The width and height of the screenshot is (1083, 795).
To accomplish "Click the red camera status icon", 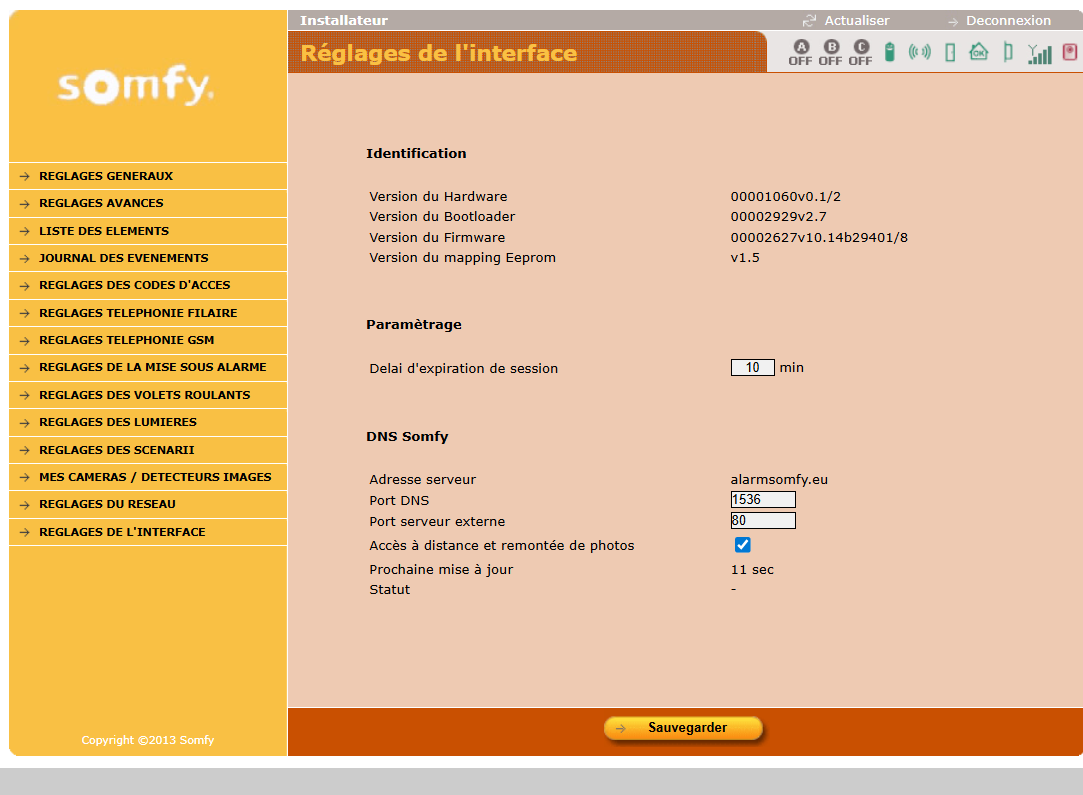I will (x=1069, y=52).
